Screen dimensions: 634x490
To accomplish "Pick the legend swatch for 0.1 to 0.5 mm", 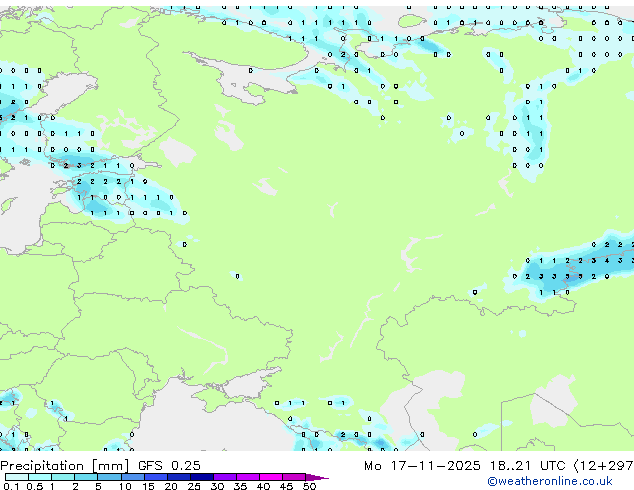I will tap(17, 477).
